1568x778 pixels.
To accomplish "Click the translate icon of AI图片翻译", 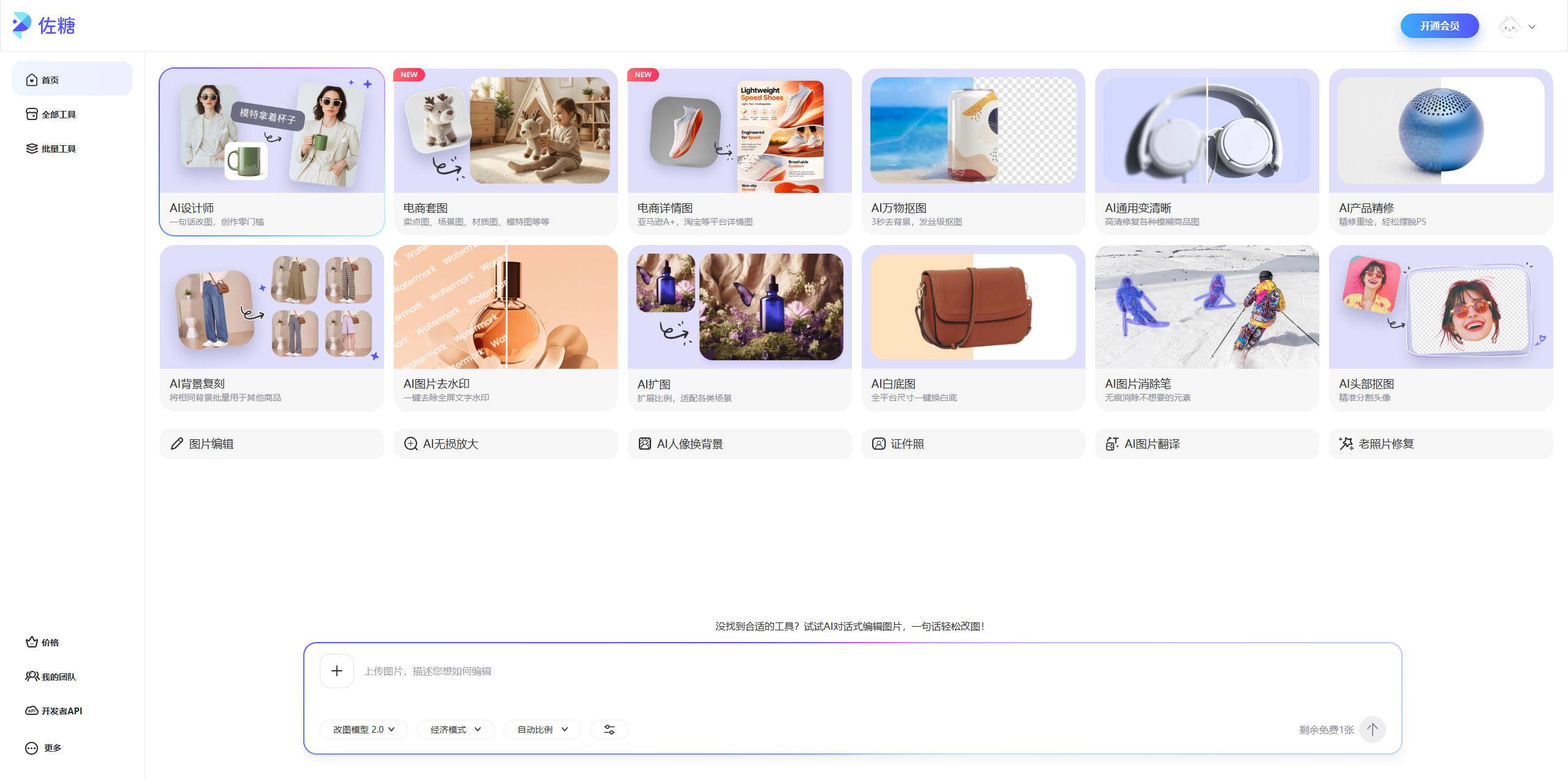I will click(x=1112, y=444).
